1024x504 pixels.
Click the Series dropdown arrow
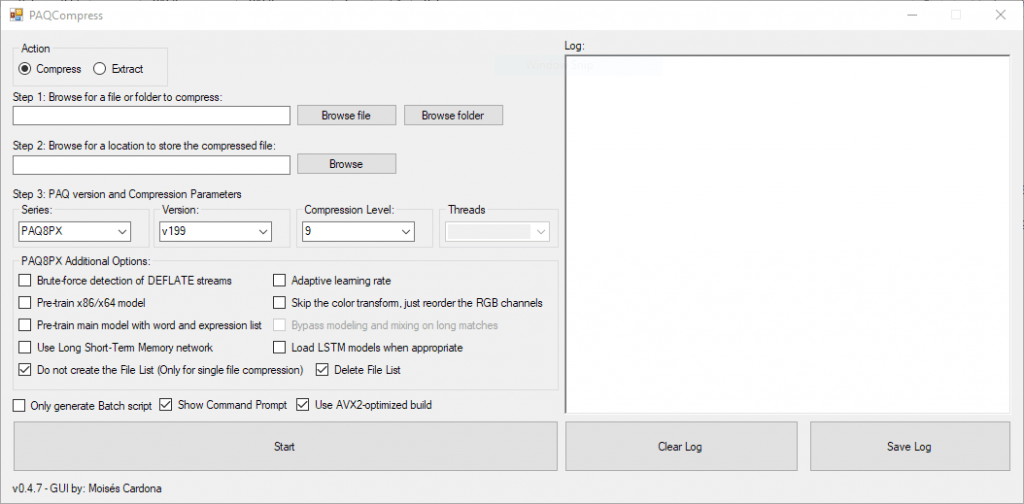point(121,231)
